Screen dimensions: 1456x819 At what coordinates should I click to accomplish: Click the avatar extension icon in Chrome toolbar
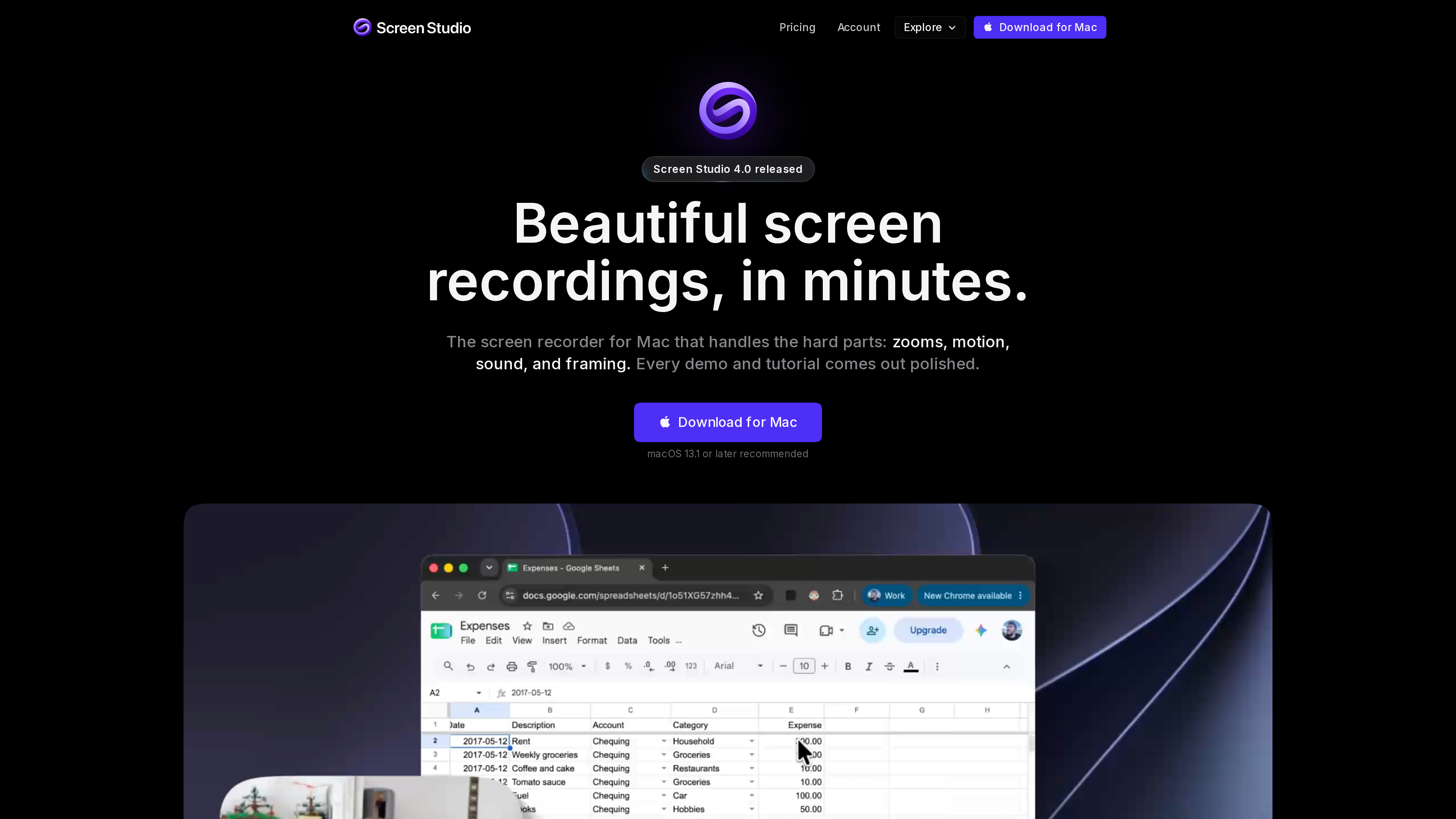[814, 595]
